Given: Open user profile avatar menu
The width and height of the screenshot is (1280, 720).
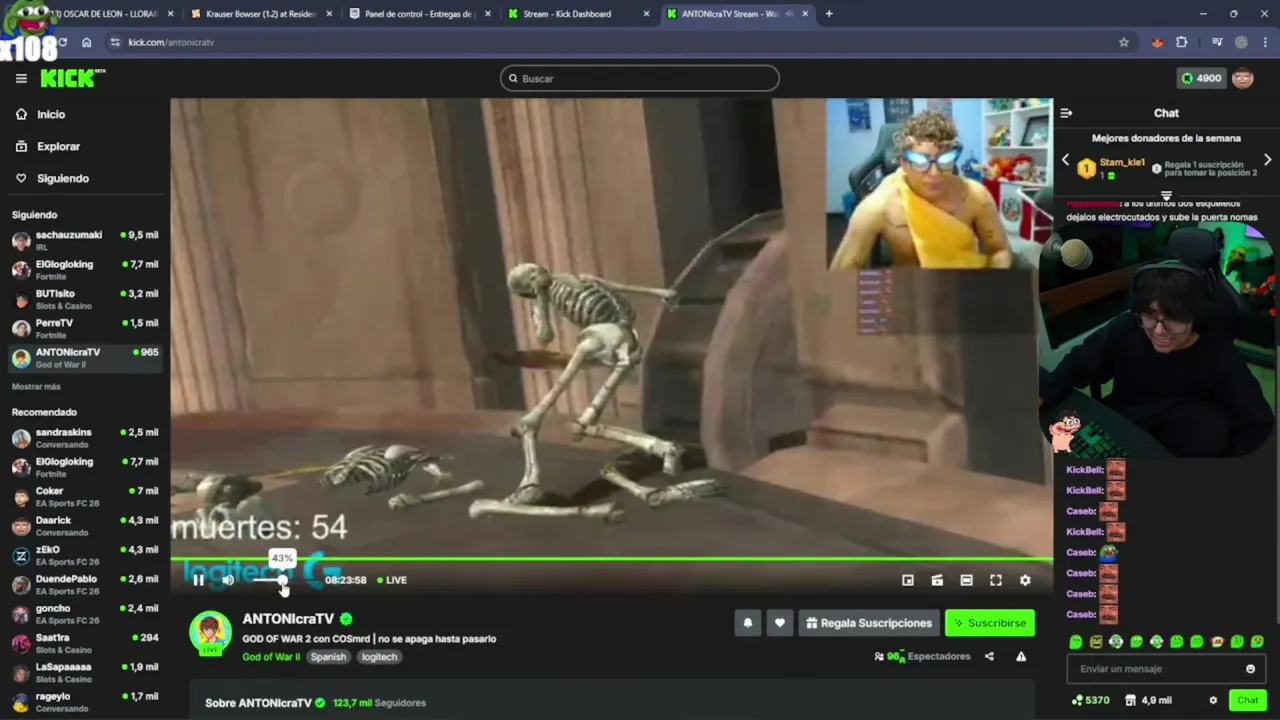Looking at the screenshot, I should pyautogui.click(x=1243, y=78).
